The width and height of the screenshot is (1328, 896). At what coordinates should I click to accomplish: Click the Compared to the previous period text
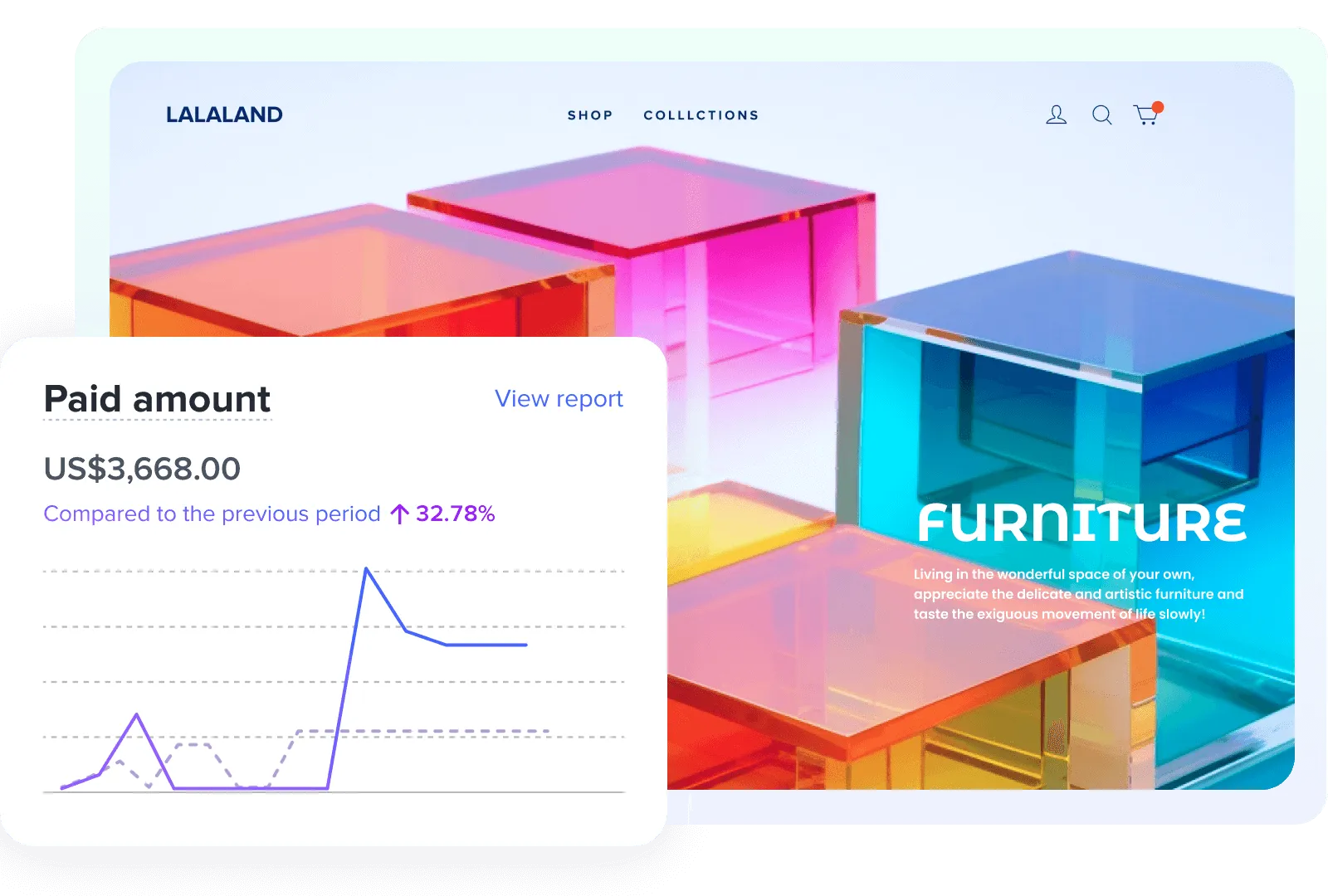(x=212, y=514)
